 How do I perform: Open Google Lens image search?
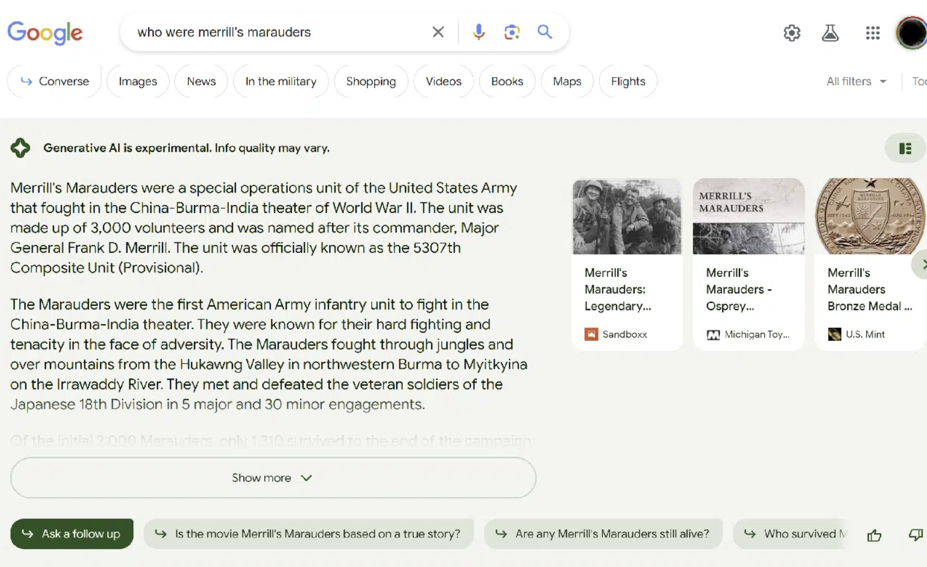point(512,32)
